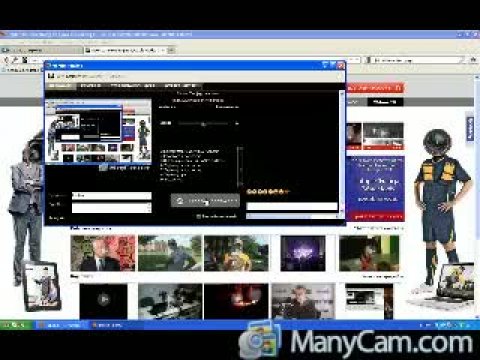480x360 pixels.
Task: Open the vertical Facebook side tab on right edge
Action: pyautogui.click(x=470, y=128)
